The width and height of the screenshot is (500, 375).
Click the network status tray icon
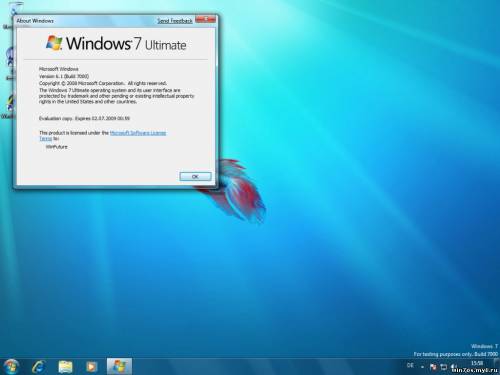click(444, 367)
